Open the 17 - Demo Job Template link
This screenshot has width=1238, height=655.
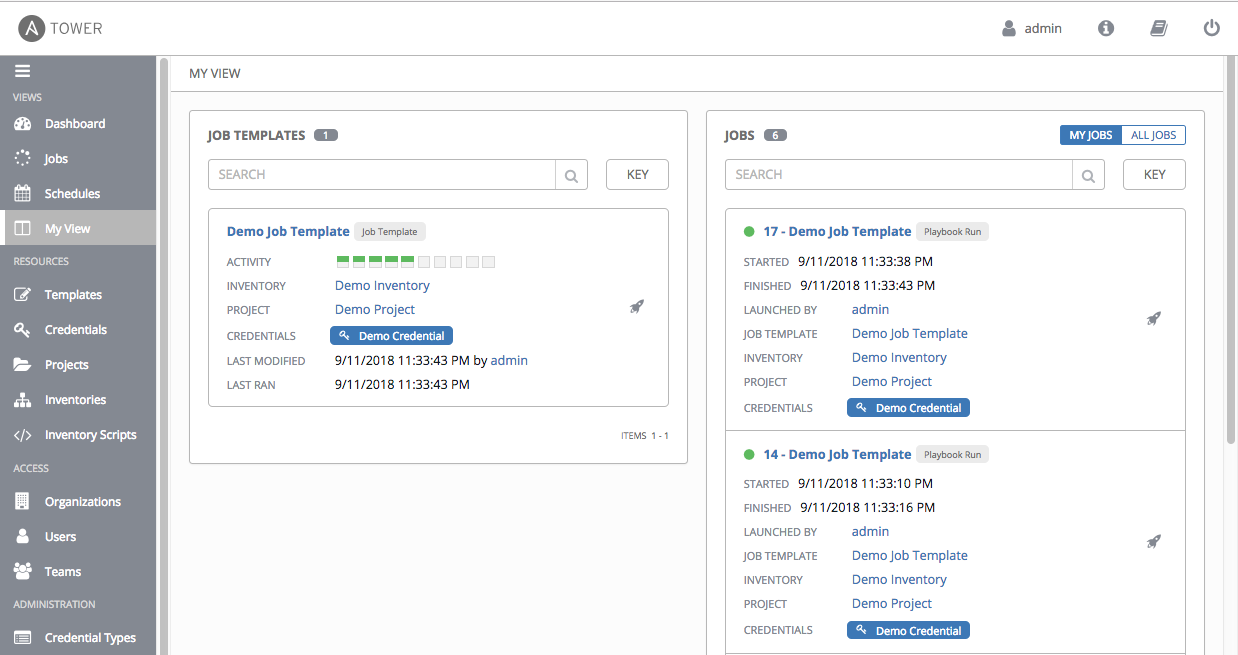point(837,231)
